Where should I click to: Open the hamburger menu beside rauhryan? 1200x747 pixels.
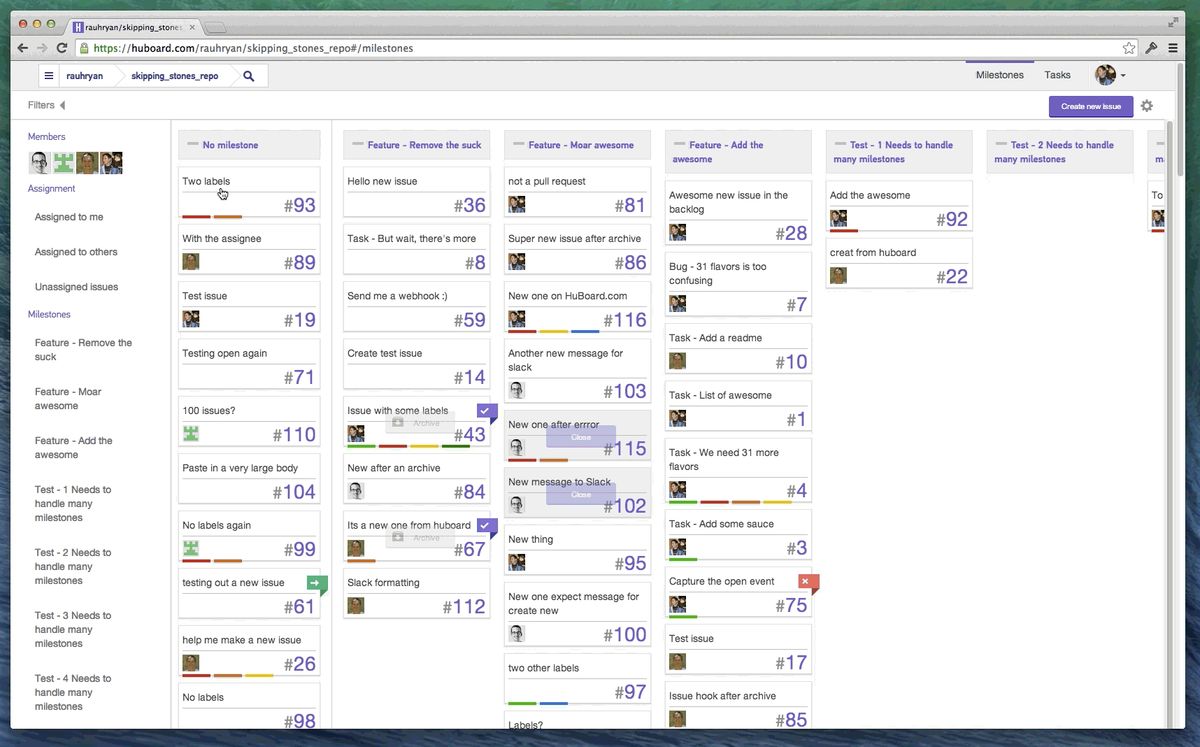point(49,76)
